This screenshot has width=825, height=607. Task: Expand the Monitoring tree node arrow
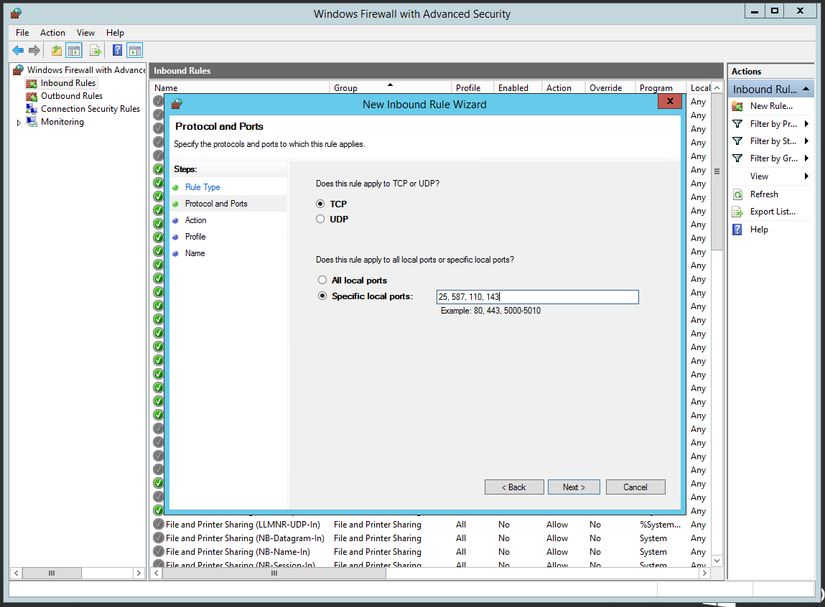point(19,123)
